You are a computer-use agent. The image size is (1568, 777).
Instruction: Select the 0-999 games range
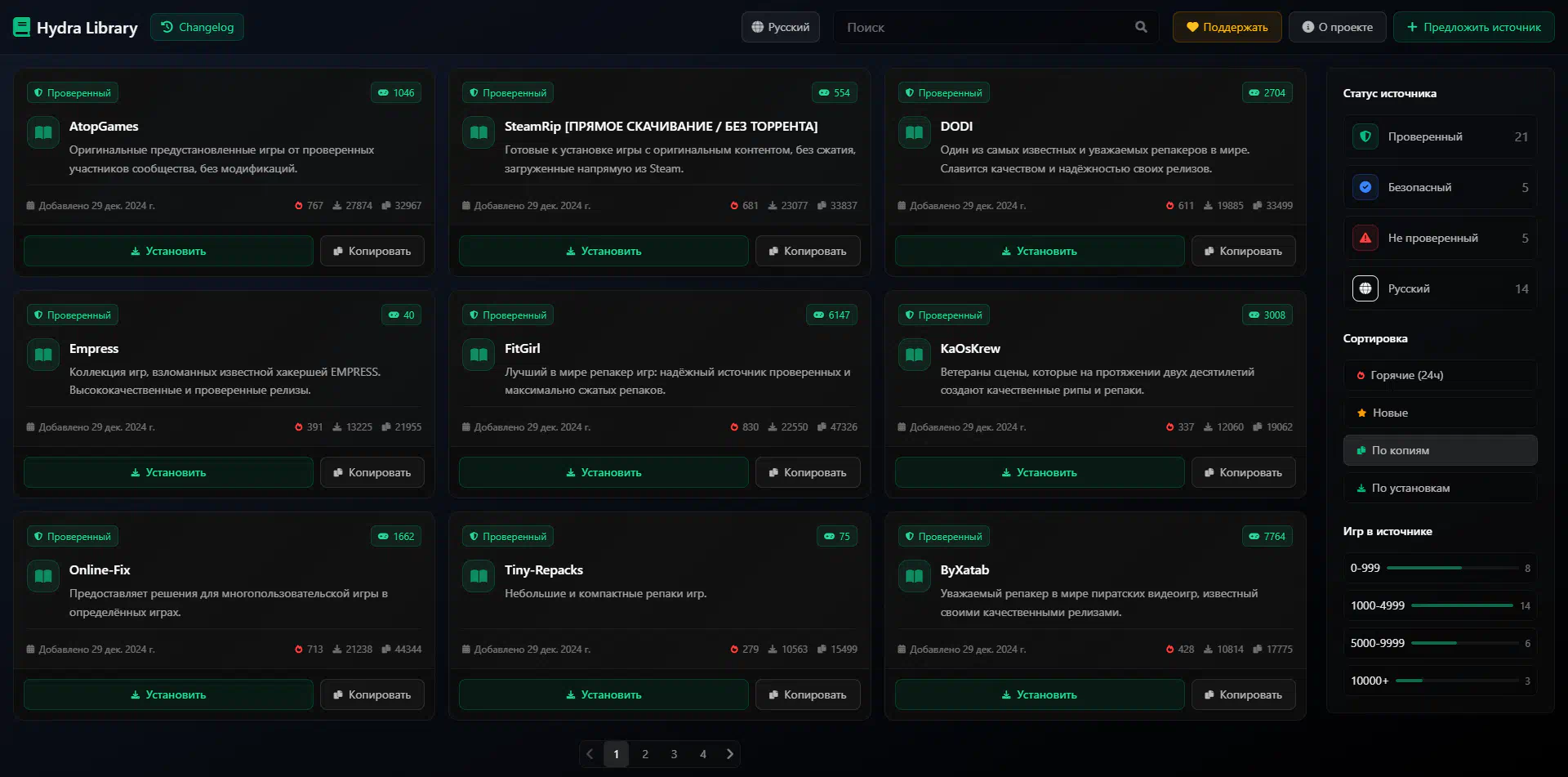[1441, 568]
